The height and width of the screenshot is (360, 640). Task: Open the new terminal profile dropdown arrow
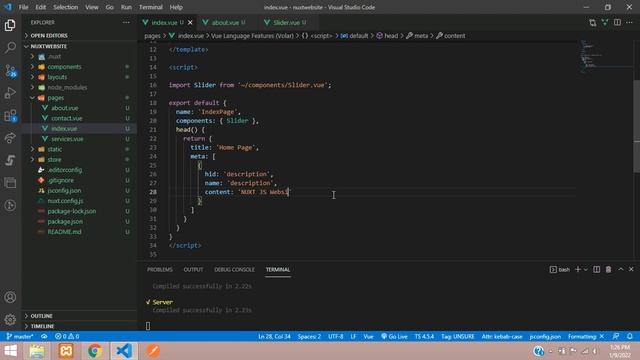(586, 269)
